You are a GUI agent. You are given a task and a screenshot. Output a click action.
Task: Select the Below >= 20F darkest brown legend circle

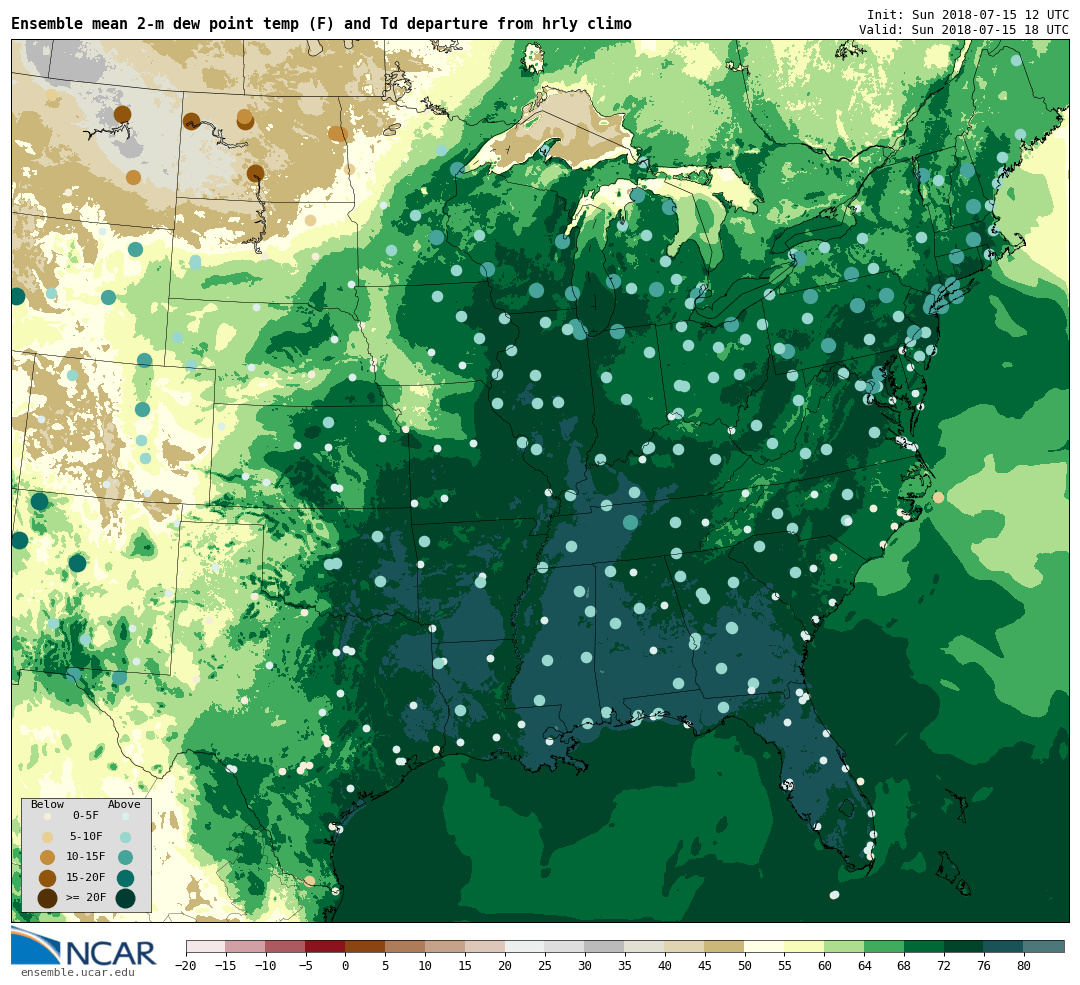coord(48,898)
